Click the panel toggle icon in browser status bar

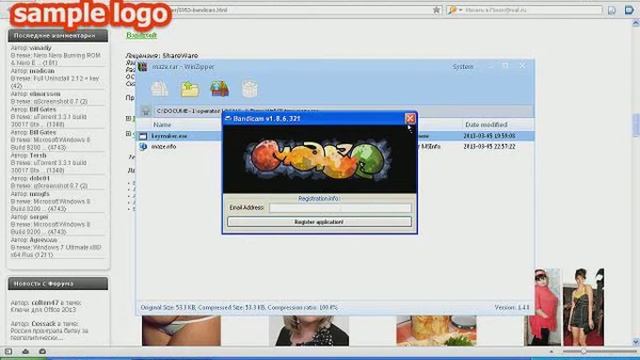pyautogui.click(x=8, y=351)
